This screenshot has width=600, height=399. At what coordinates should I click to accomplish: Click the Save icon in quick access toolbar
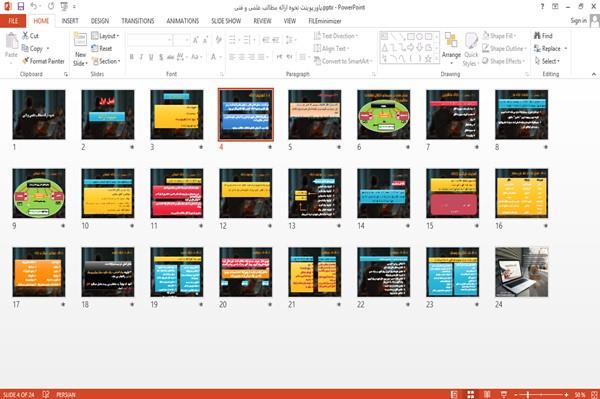pyautogui.click(x=21, y=6)
